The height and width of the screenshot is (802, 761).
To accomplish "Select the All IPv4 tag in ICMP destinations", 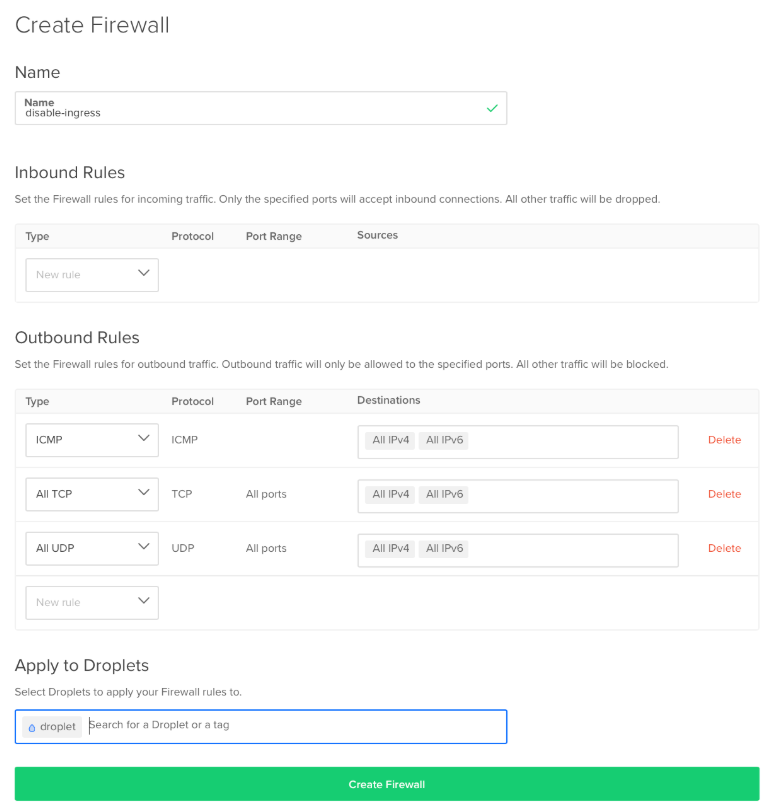I will pyautogui.click(x=391, y=440).
